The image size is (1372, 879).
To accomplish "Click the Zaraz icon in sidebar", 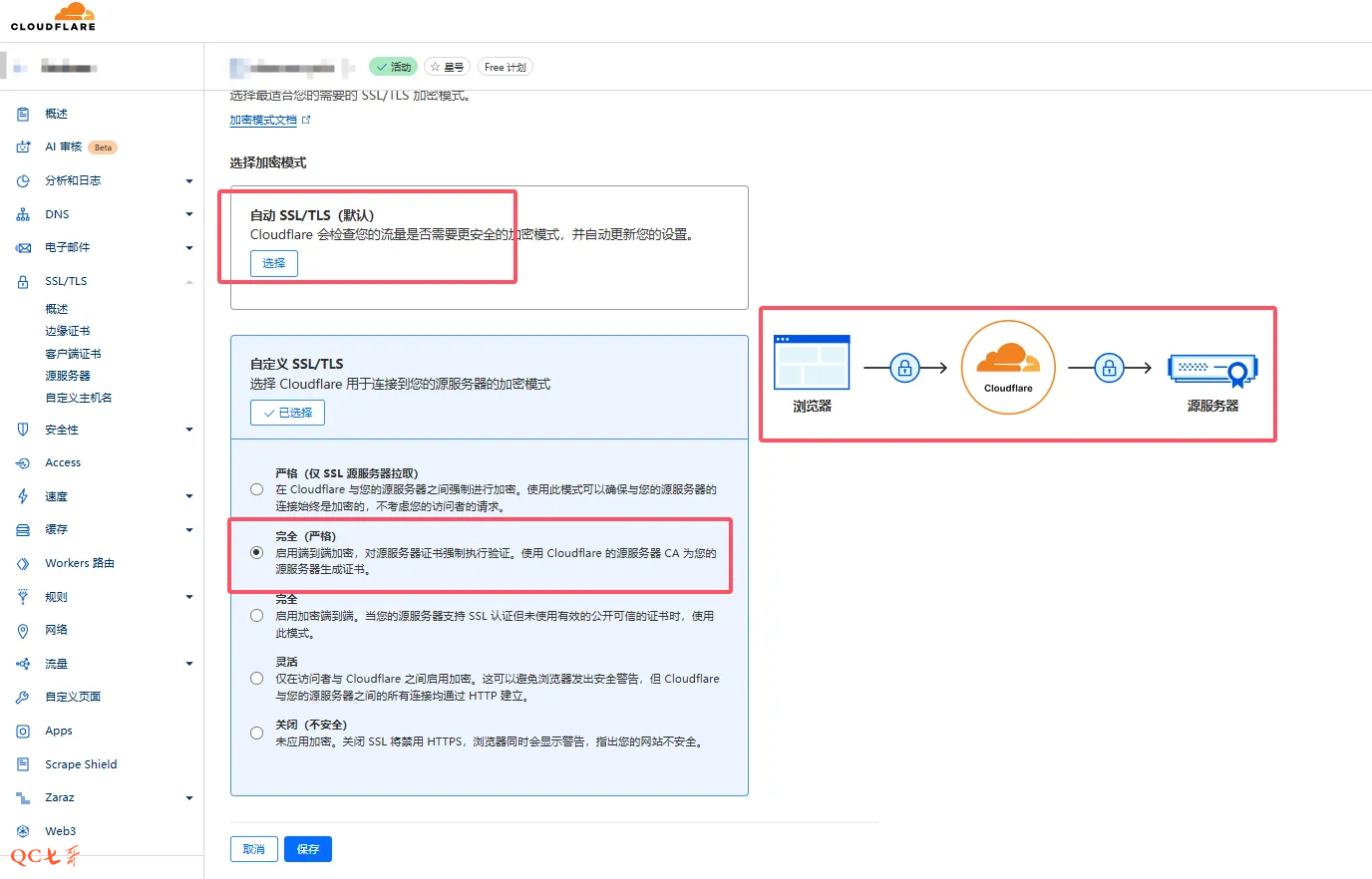I will click(x=23, y=798).
